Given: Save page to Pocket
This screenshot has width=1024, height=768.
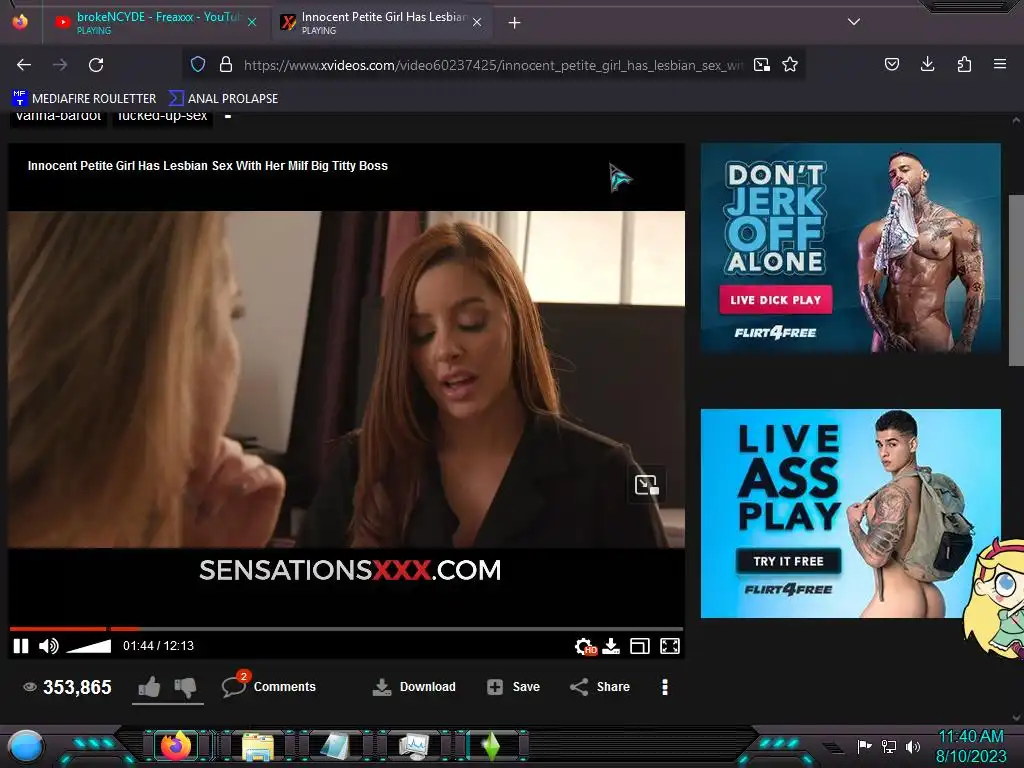Looking at the screenshot, I should (891, 64).
